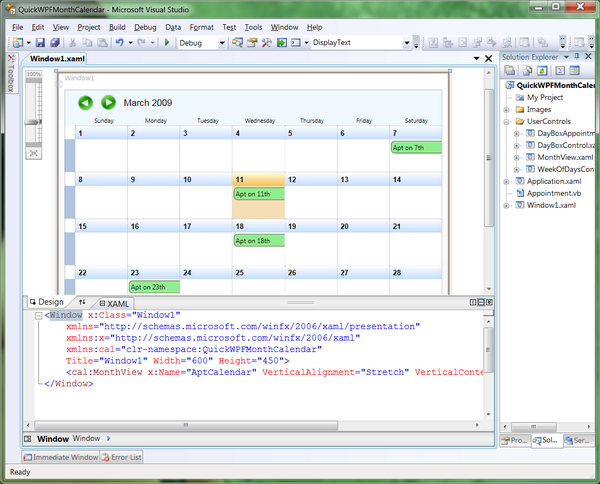Image resolution: width=600 pixels, height=484 pixels.
Task: Open the Toolbox wrench-and-hammer toolbar icon
Action: 267,42
